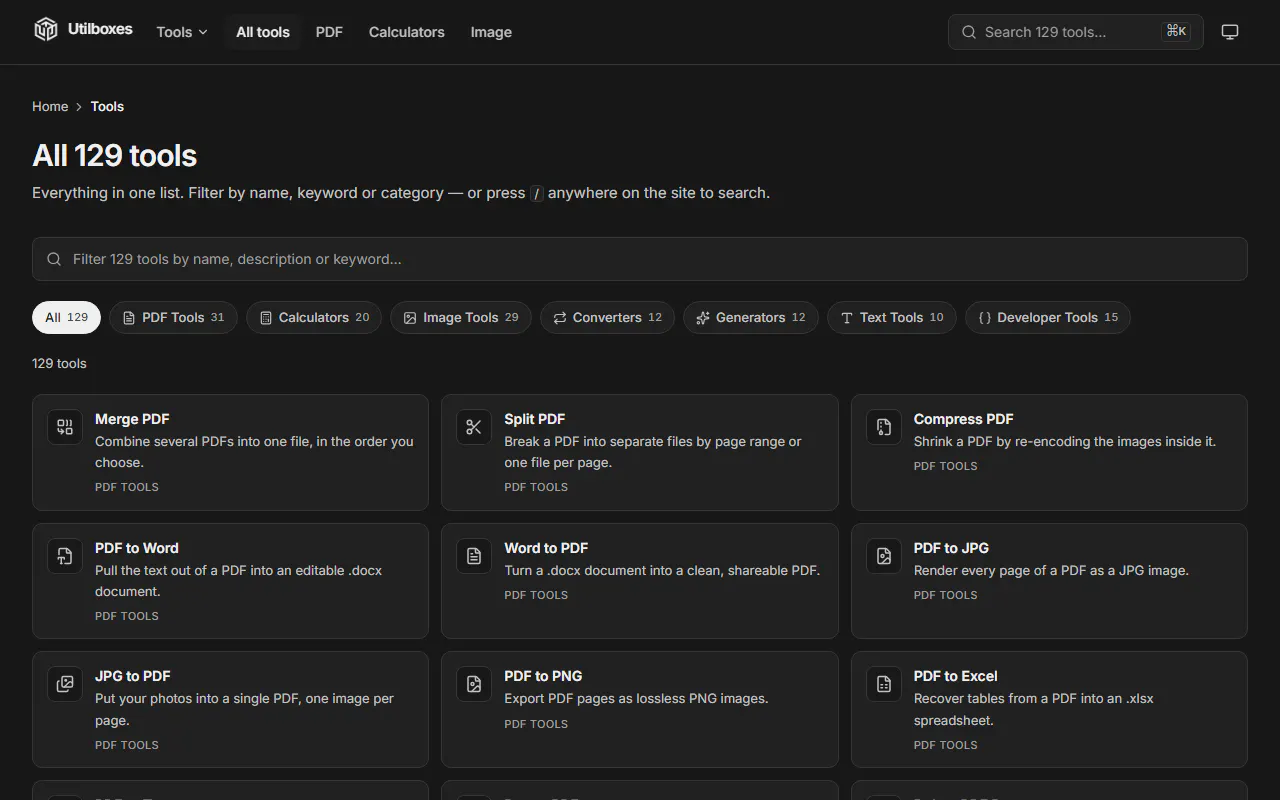Select the All 129 filter chip
Viewport: 1280px width, 800px height.
coord(66,317)
